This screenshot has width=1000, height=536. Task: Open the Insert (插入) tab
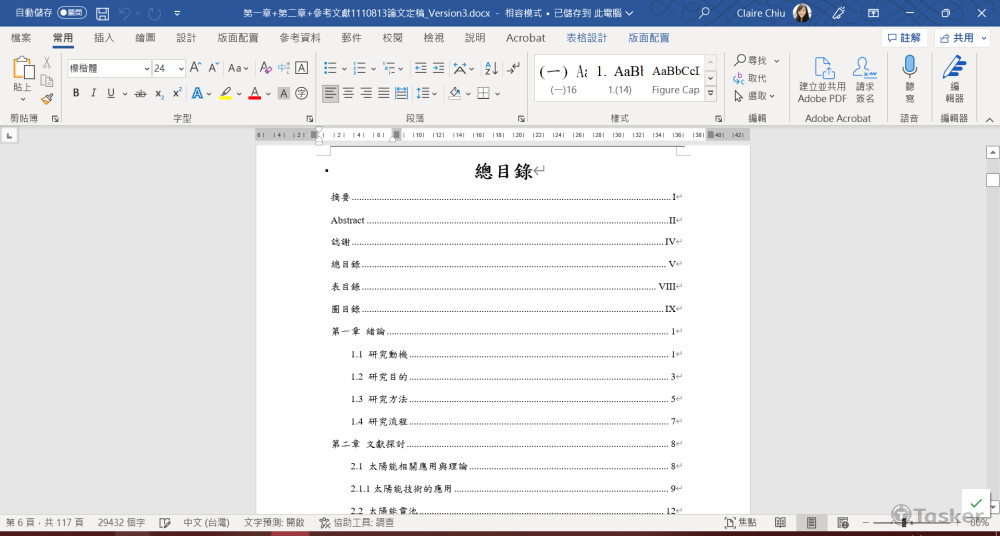(104, 38)
